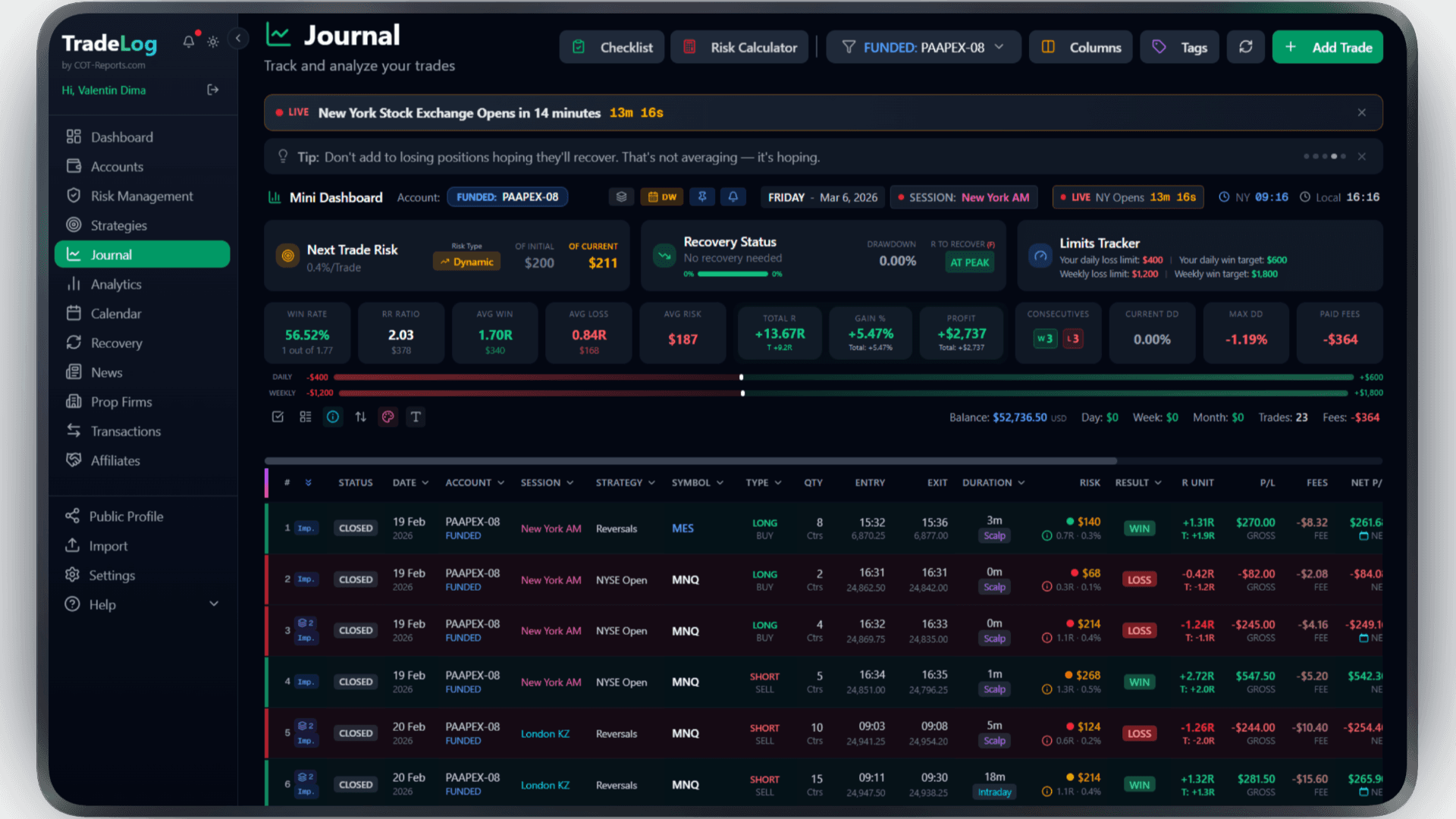
Task: Dismiss the NYSE opening banner
Action: (x=1362, y=112)
